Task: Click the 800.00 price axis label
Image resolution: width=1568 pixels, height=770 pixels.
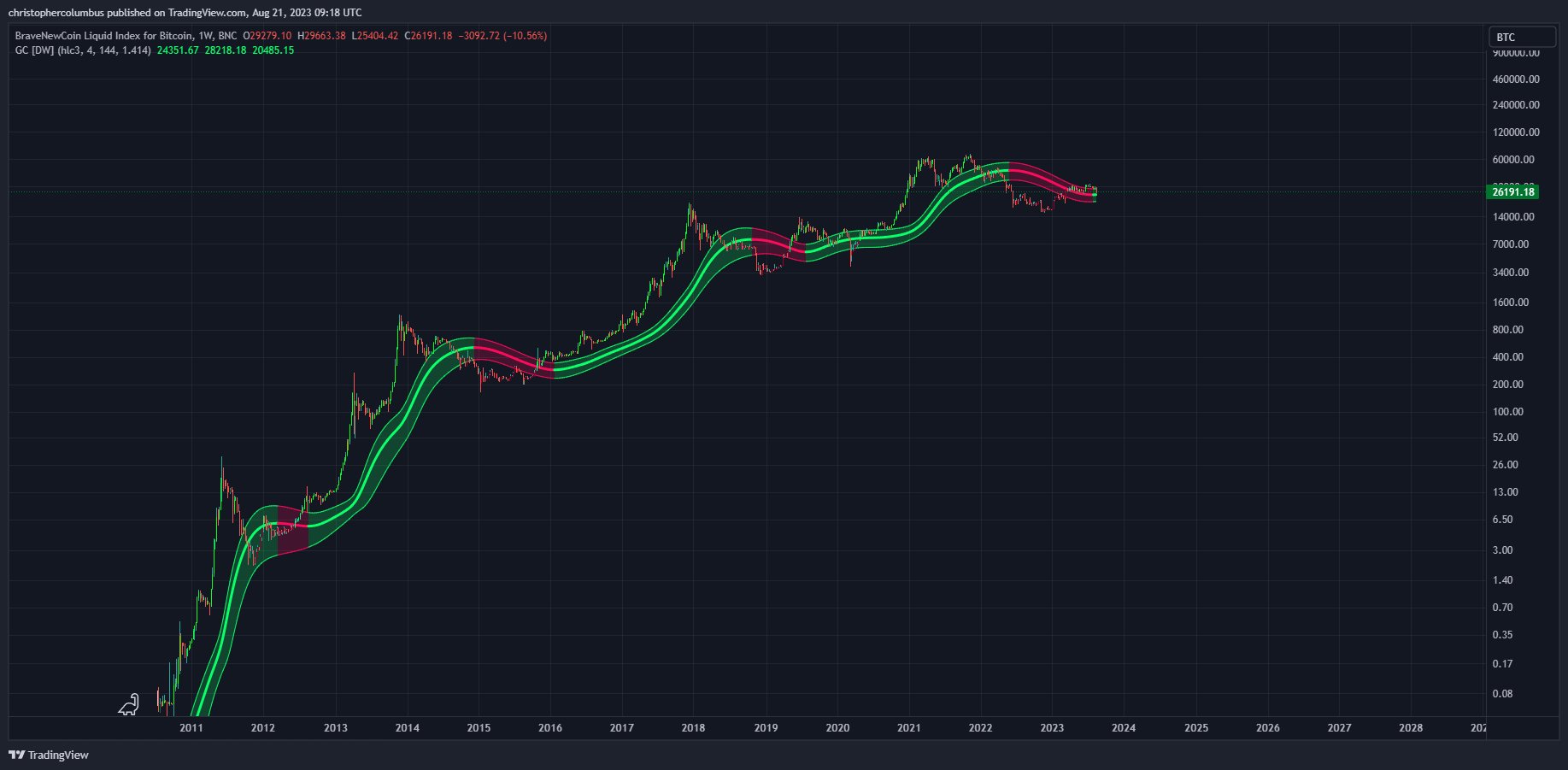Action: 1508,329
